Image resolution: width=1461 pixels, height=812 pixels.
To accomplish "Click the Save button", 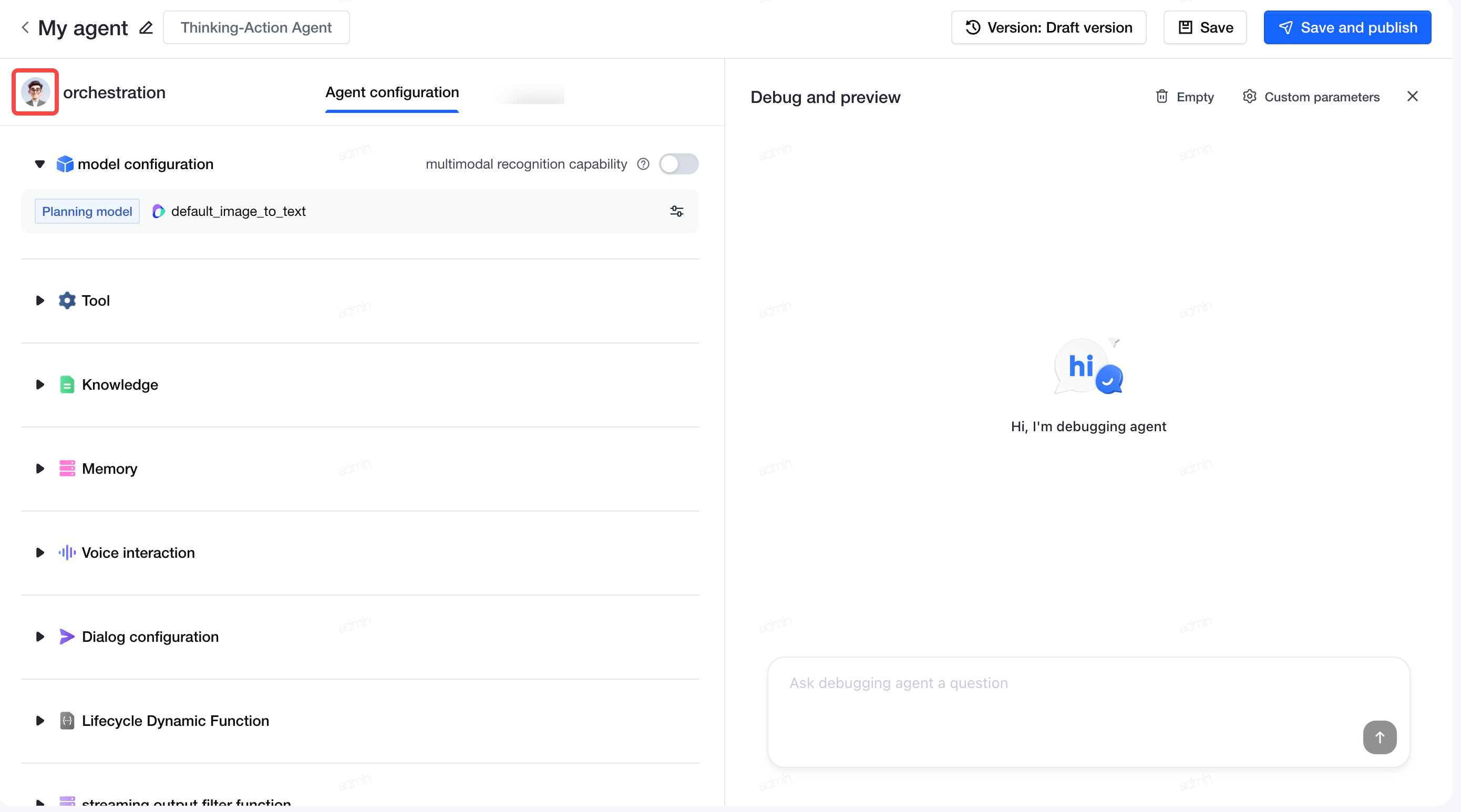I will [1205, 27].
